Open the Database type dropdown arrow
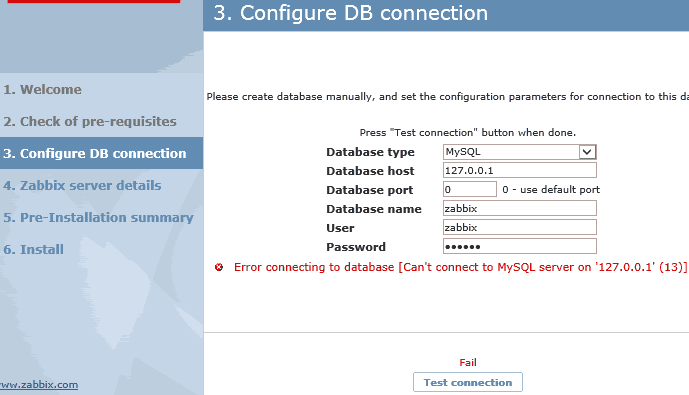Image resolution: width=689 pixels, height=395 pixels. click(x=587, y=152)
